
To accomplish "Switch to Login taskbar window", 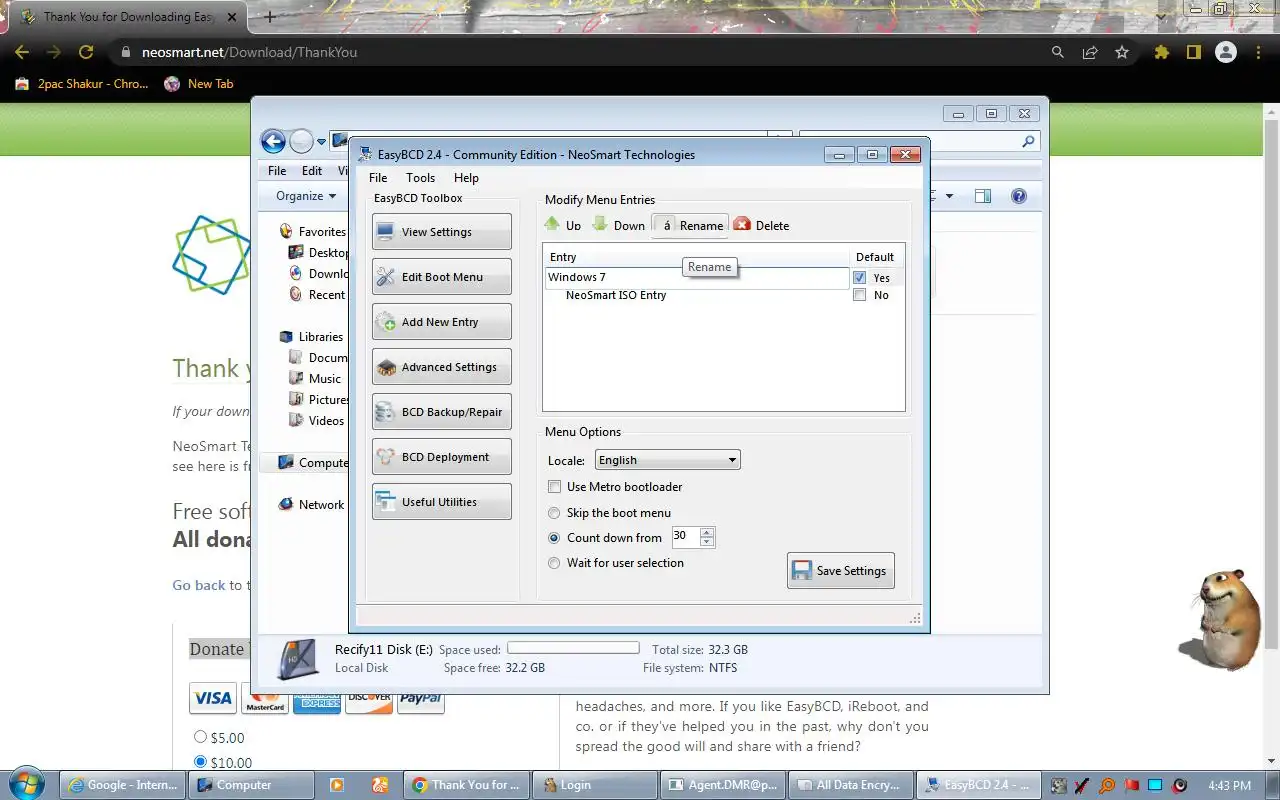I will point(593,785).
